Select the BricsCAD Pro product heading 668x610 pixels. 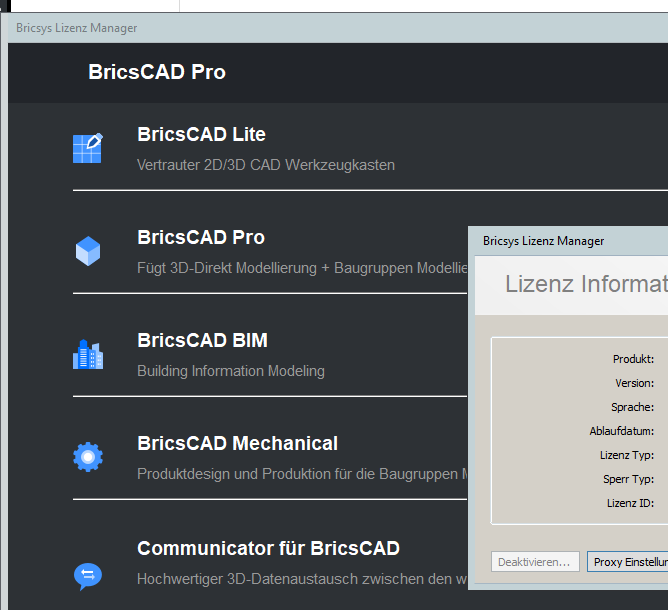pos(201,237)
